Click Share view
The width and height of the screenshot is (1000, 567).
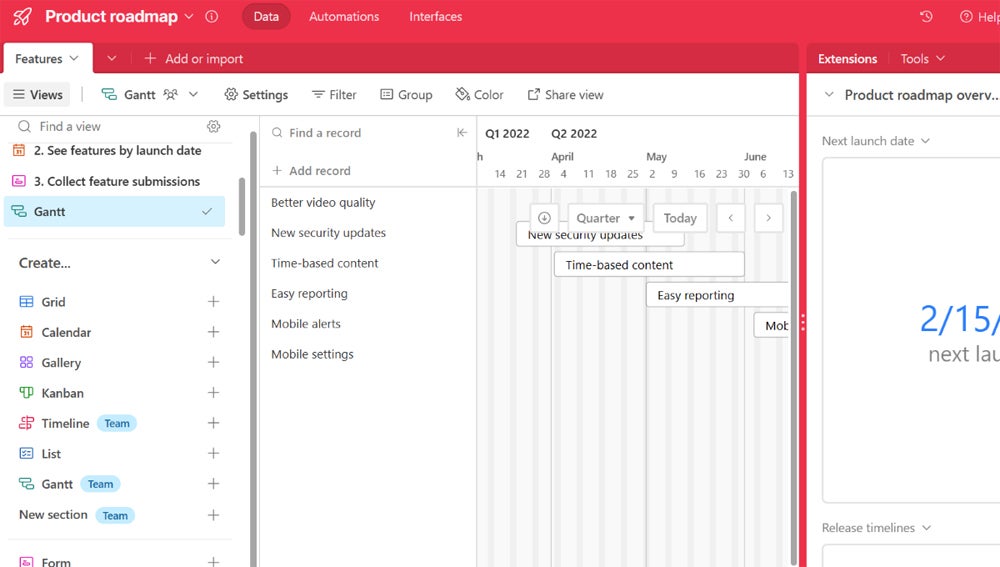click(x=565, y=94)
